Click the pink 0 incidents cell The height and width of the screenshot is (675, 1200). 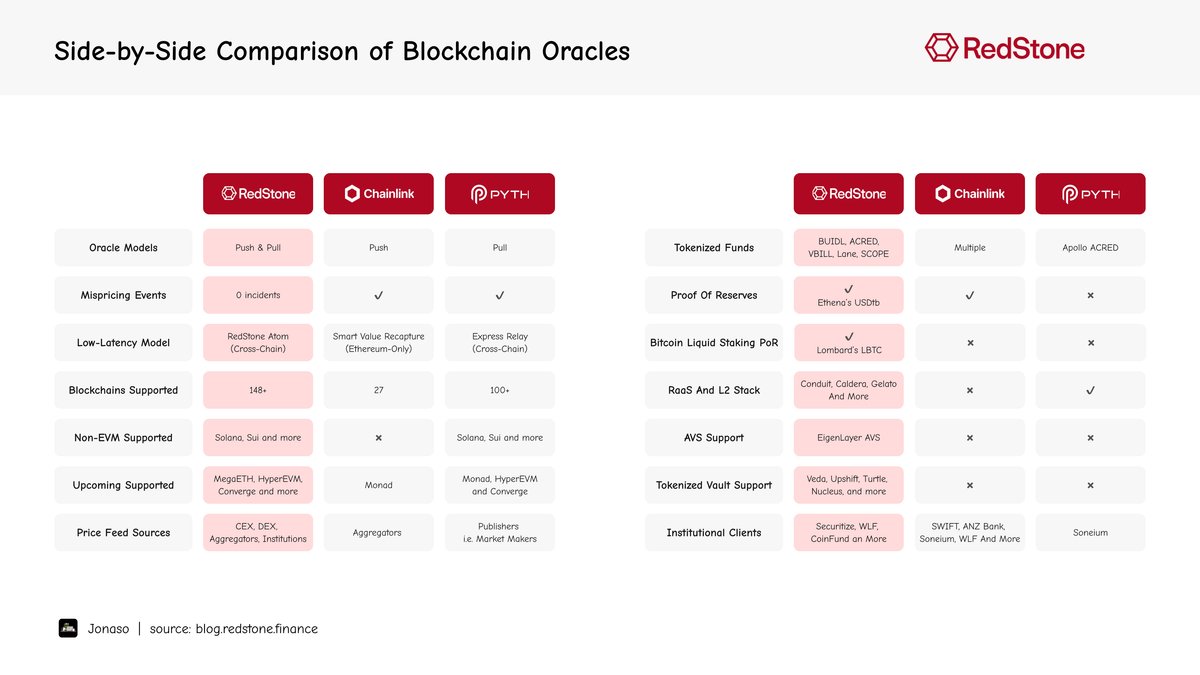coord(258,295)
